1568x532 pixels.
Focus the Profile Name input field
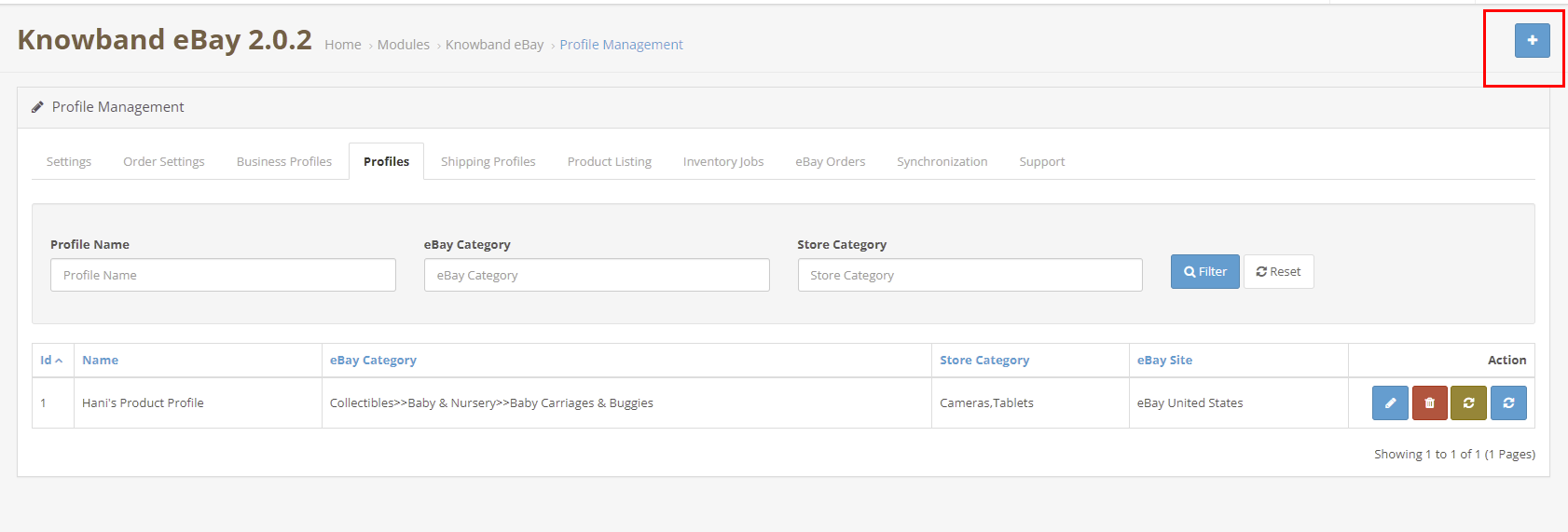pos(223,275)
